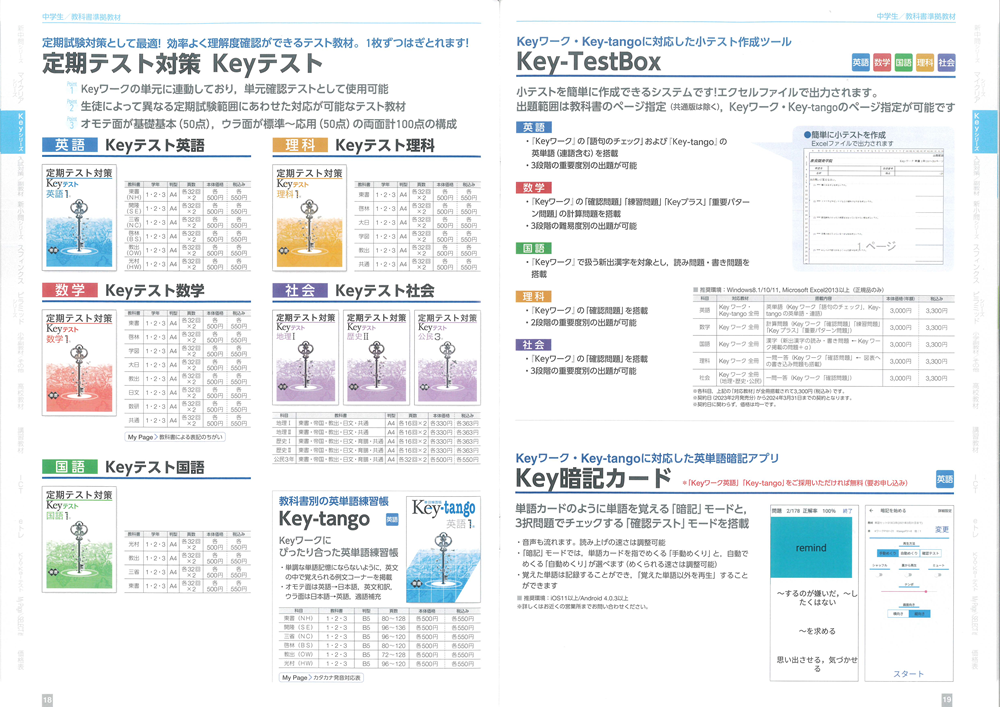Screen dimensions: 1000x707
Task: Click the 簡単に小テストを作成 caption text
Action: (x=844, y=135)
